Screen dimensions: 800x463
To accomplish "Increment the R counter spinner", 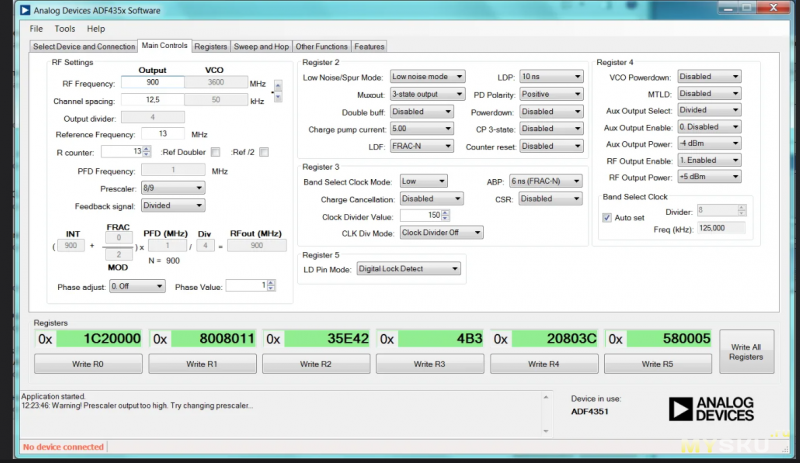I will 147,148.
